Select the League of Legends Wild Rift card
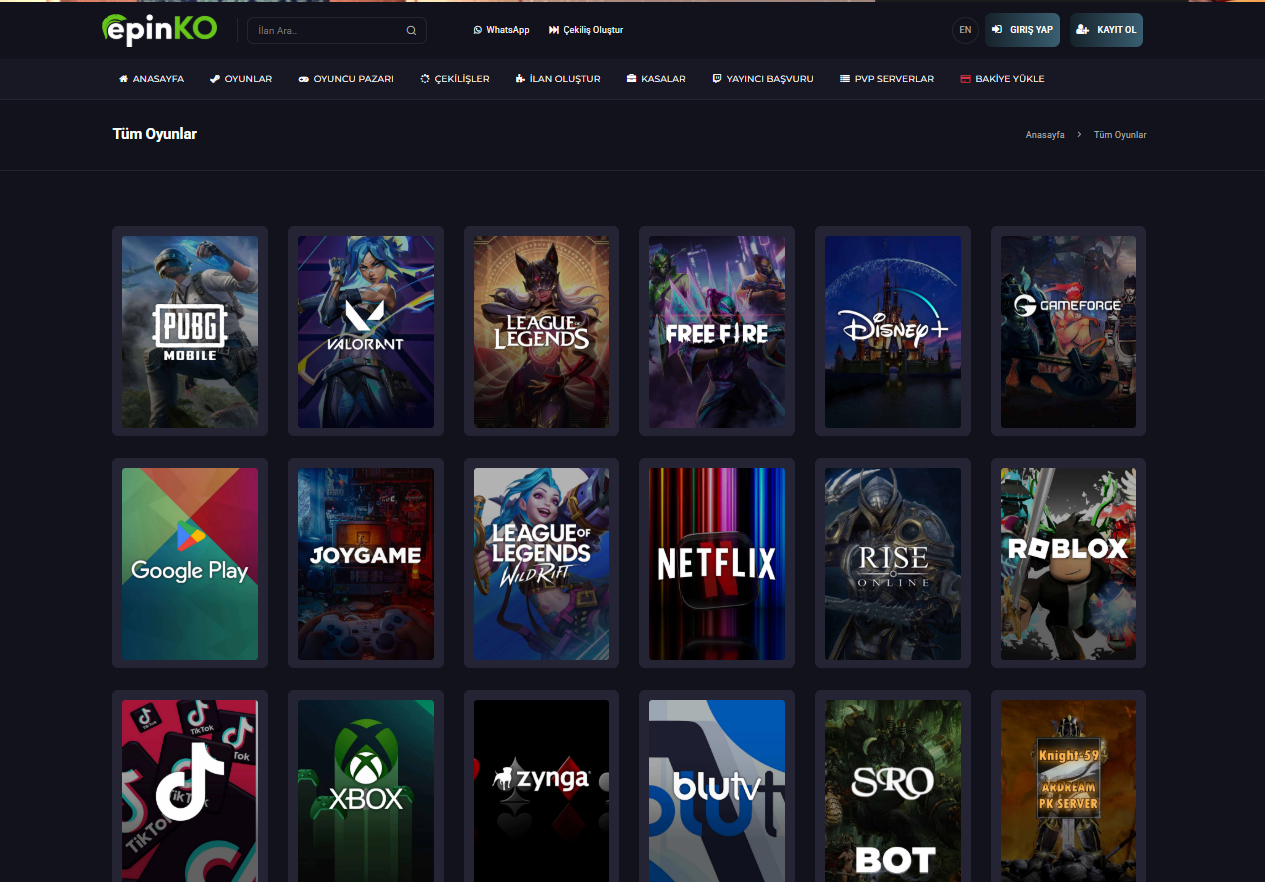 tap(542, 563)
